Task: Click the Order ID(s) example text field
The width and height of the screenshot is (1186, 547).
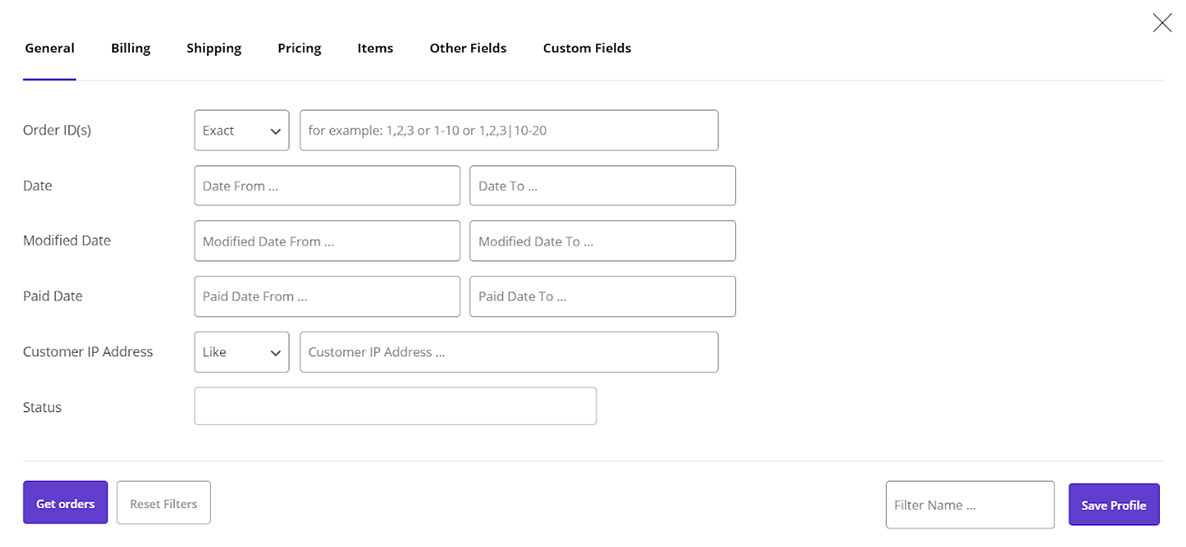Action: pos(509,130)
